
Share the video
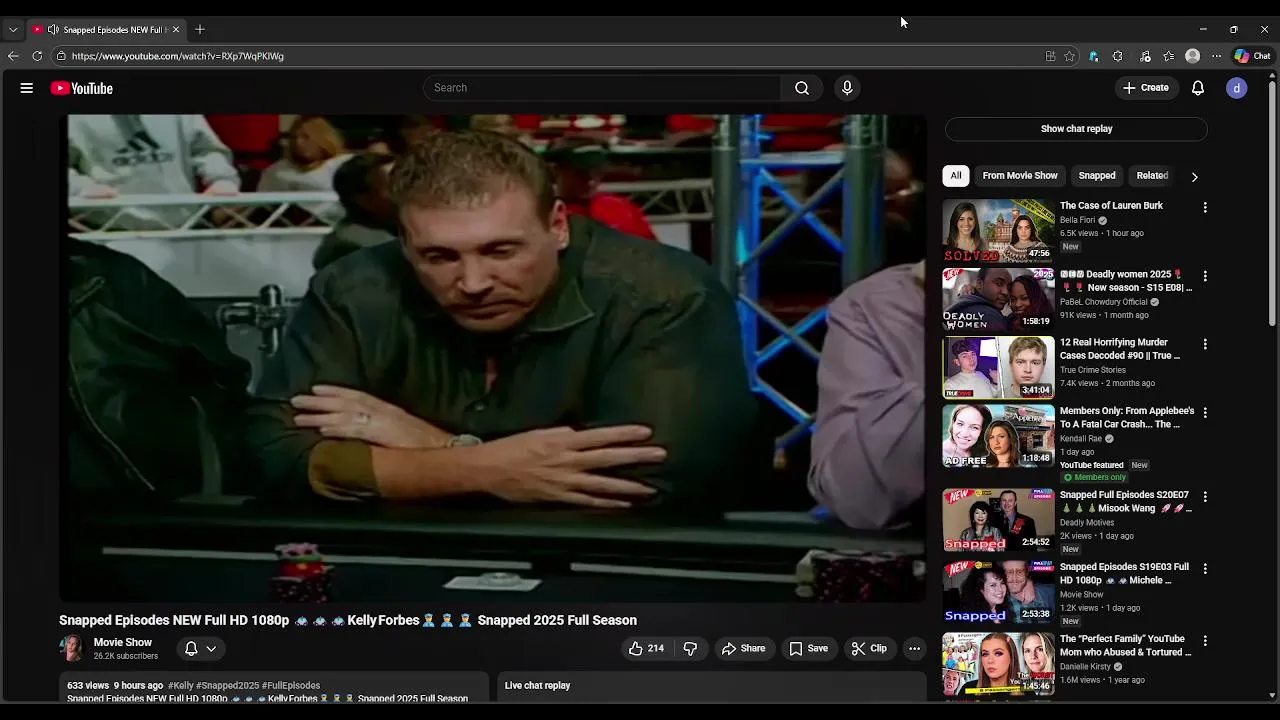point(744,648)
